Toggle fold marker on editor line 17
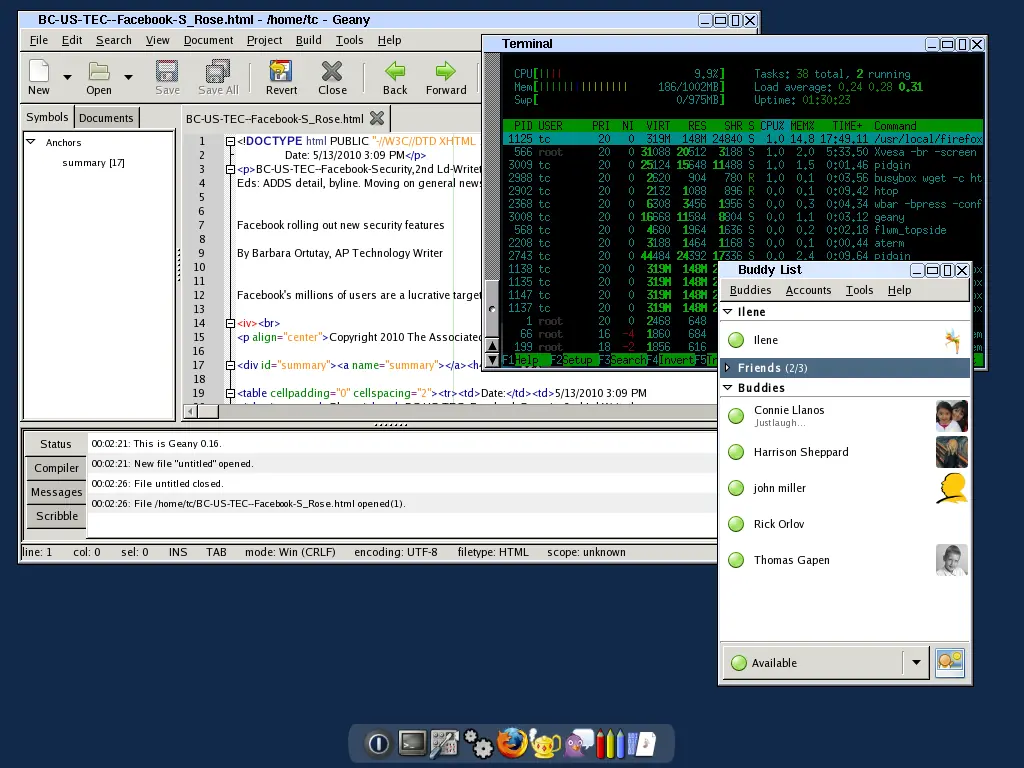 (x=230, y=365)
